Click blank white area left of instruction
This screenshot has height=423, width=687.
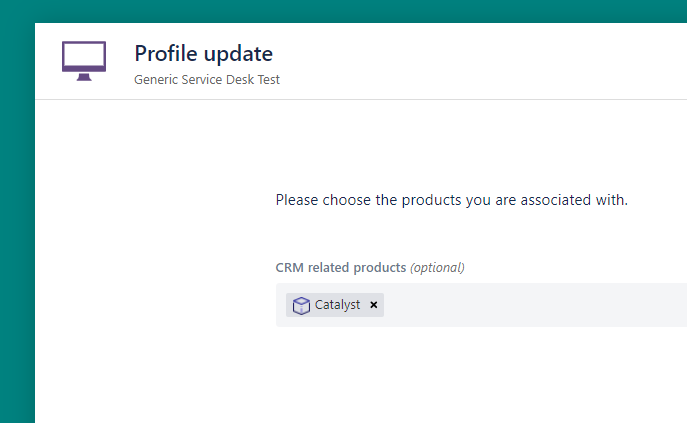click(150, 200)
